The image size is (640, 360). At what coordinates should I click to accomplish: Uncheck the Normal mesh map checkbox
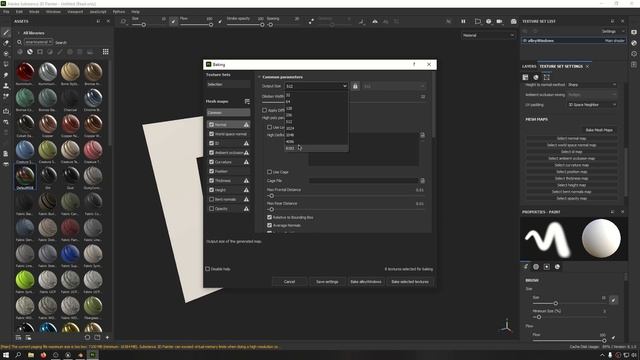click(x=211, y=124)
